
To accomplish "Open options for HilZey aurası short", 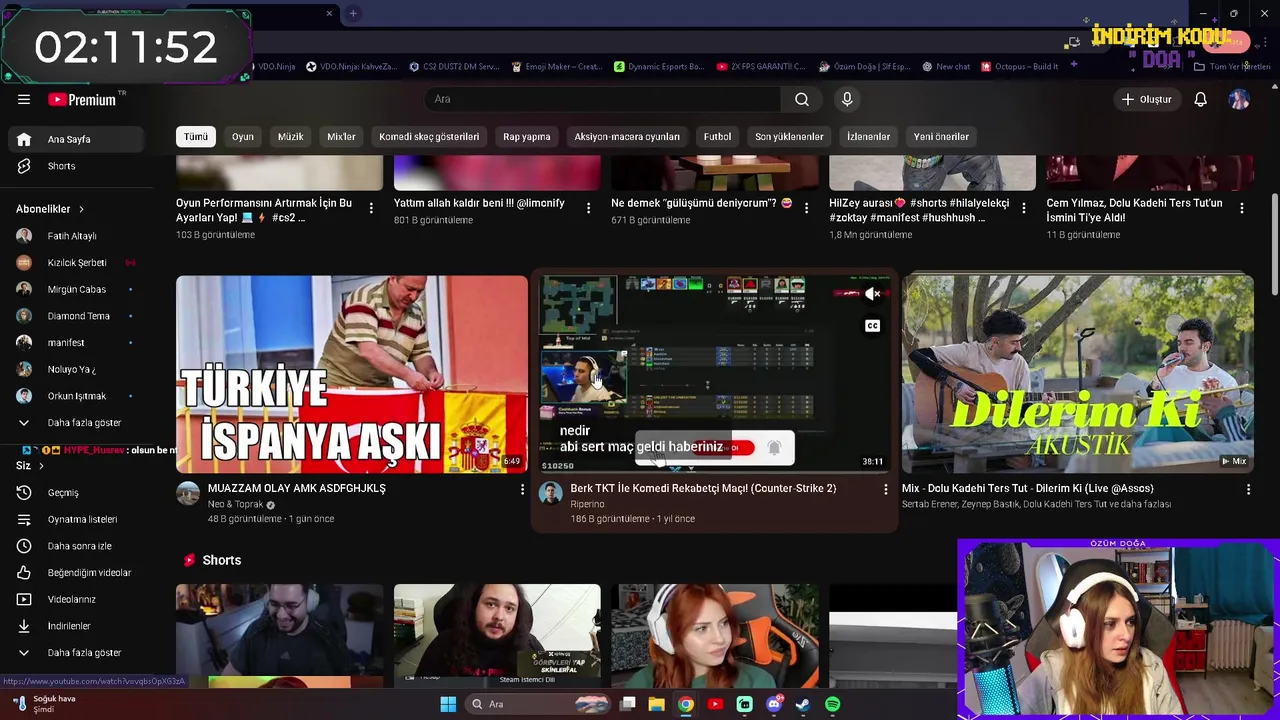I will 1024,208.
